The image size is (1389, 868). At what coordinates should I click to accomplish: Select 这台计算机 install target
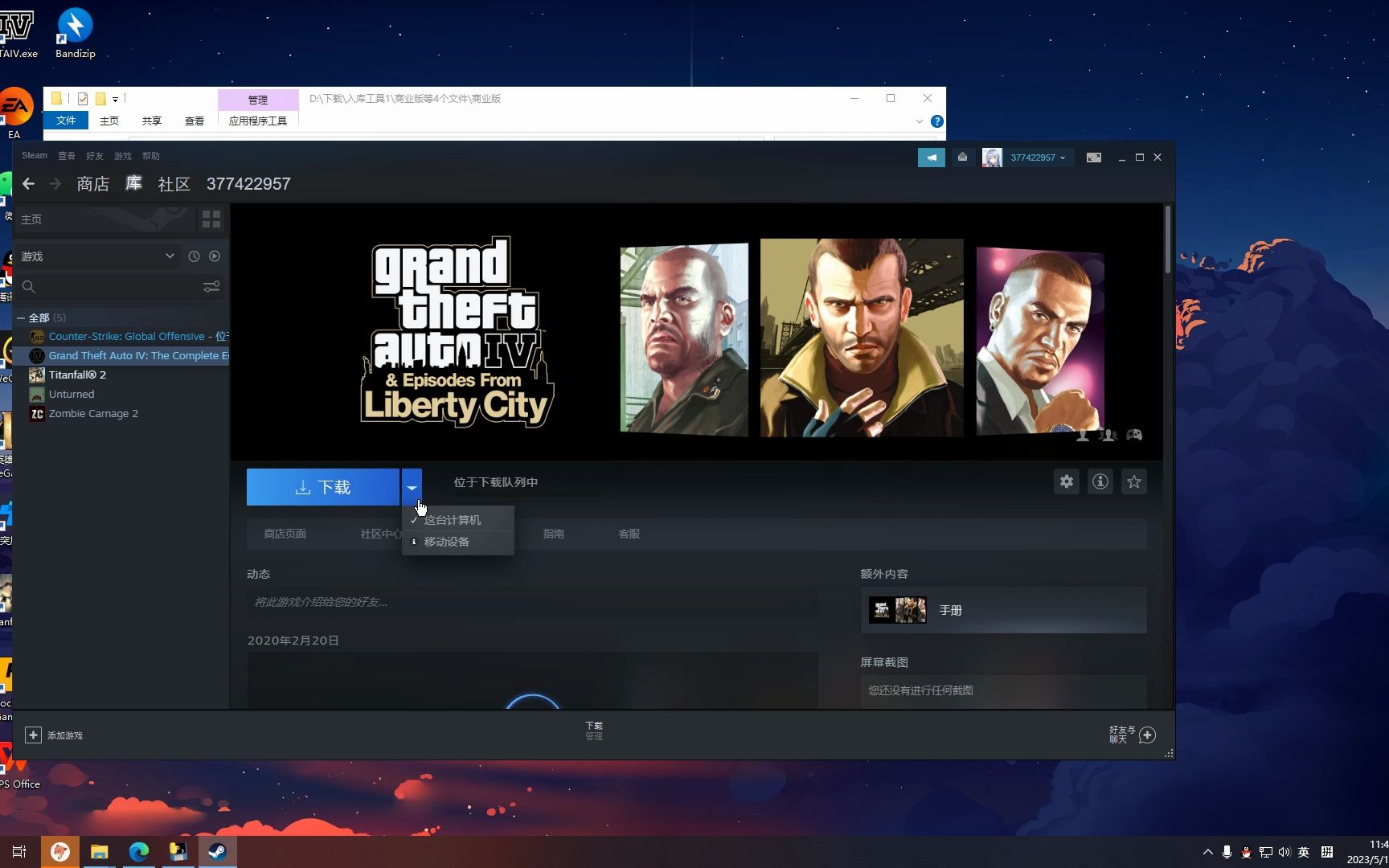[458, 520]
